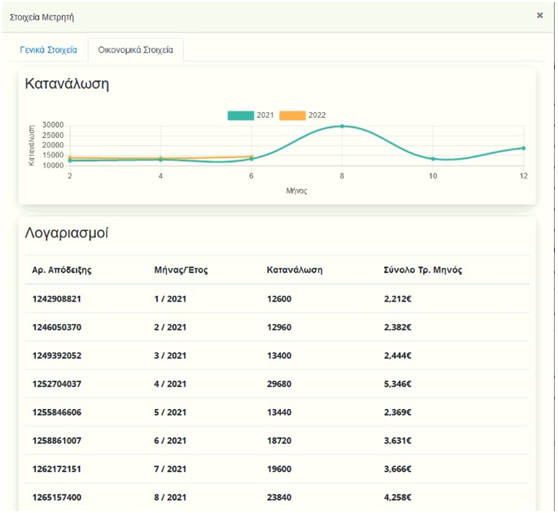Select receipt number 1265157400
558x513 pixels.
[x=57, y=497]
